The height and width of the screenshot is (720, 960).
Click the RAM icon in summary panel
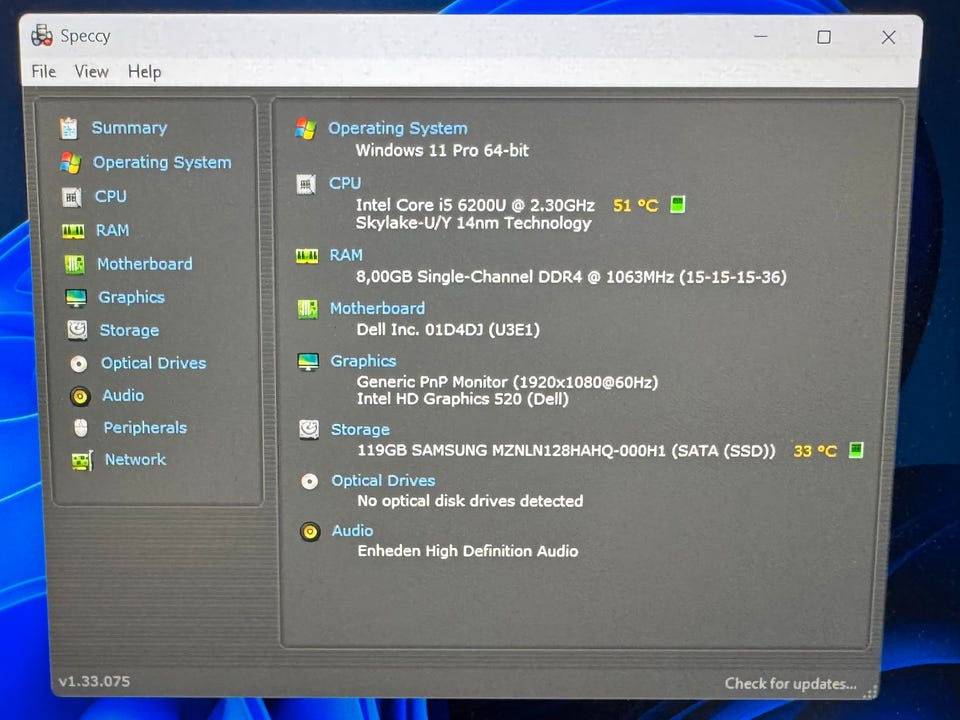click(307, 256)
